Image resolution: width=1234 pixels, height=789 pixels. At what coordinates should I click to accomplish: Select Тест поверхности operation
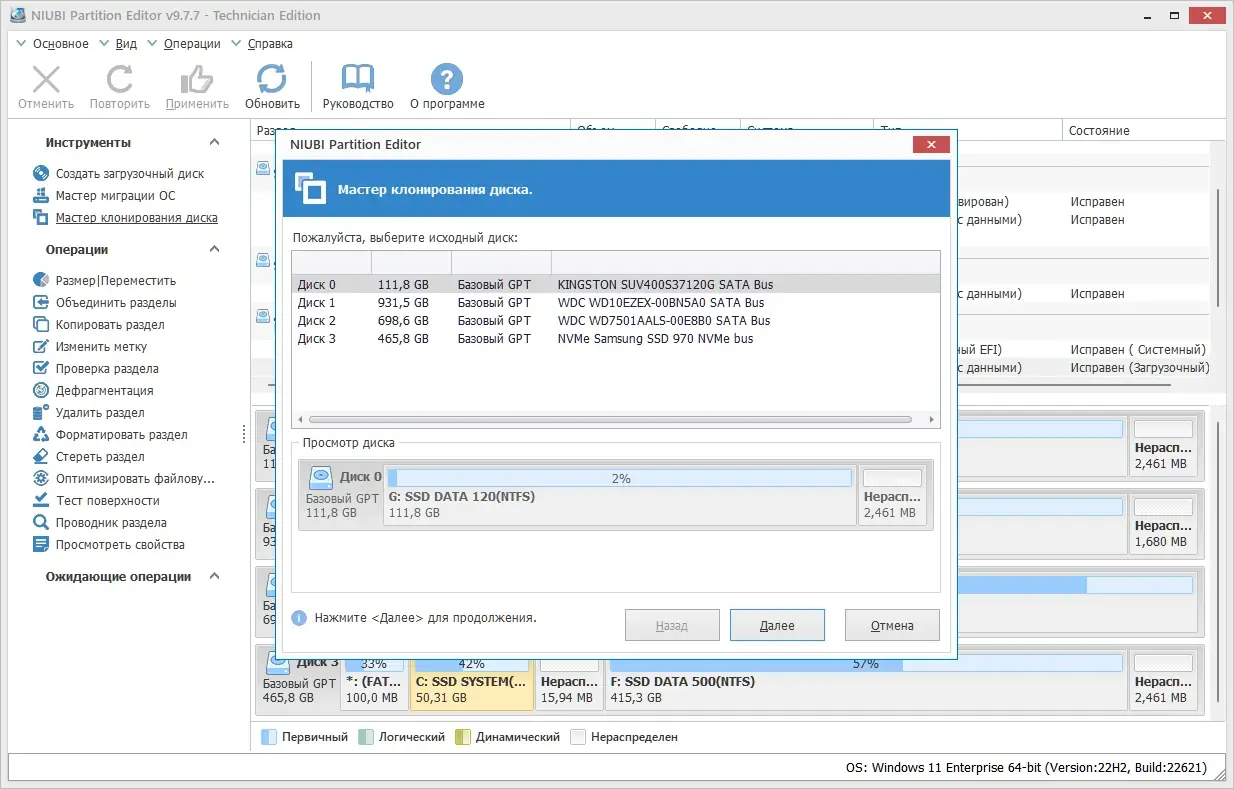point(107,501)
